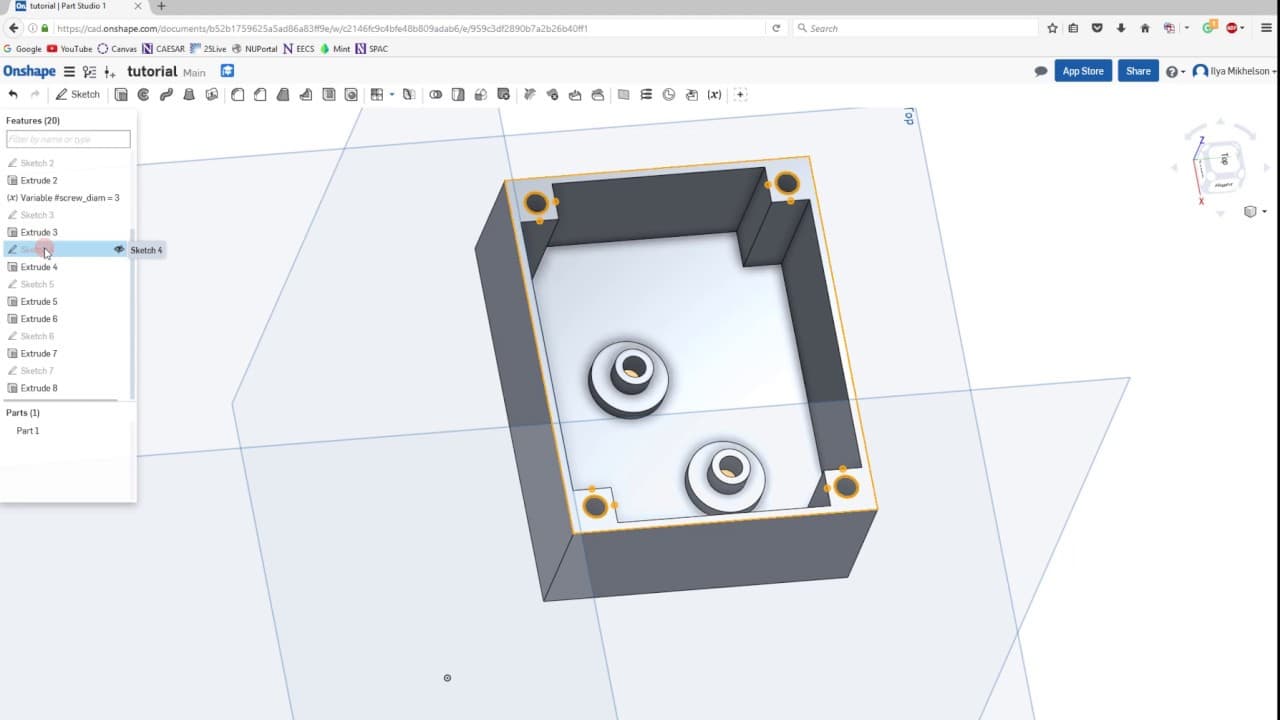
Task: Open the Help question mark menu
Action: tap(1174, 72)
